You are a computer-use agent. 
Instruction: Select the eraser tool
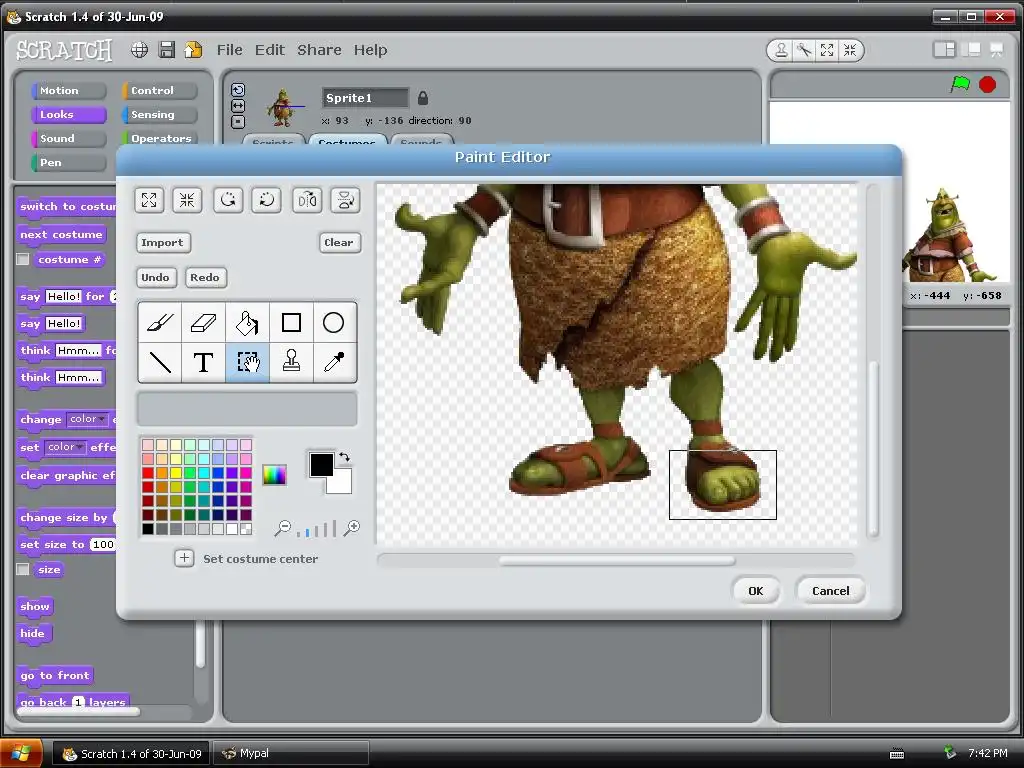point(203,323)
